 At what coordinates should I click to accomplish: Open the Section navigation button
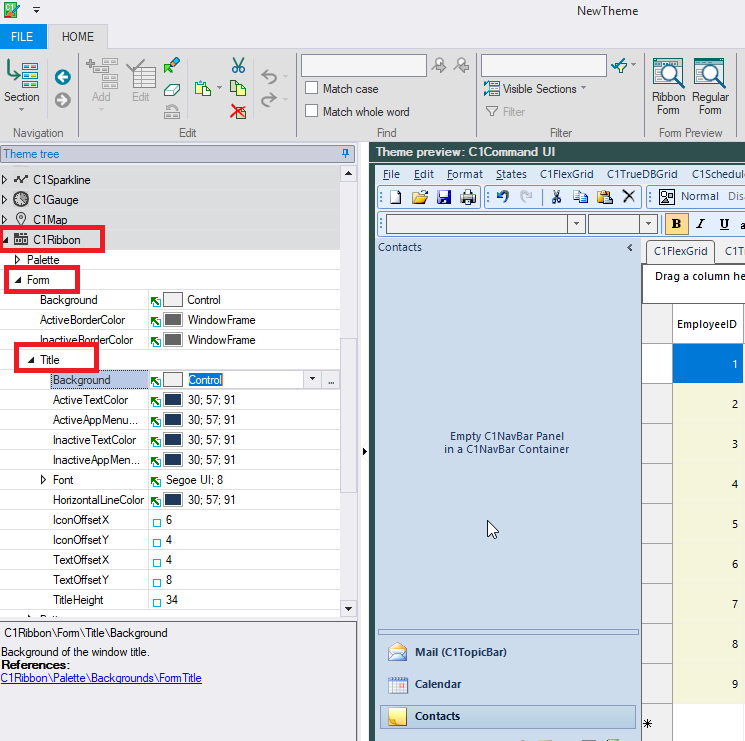pyautogui.click(x=22, y=86)
